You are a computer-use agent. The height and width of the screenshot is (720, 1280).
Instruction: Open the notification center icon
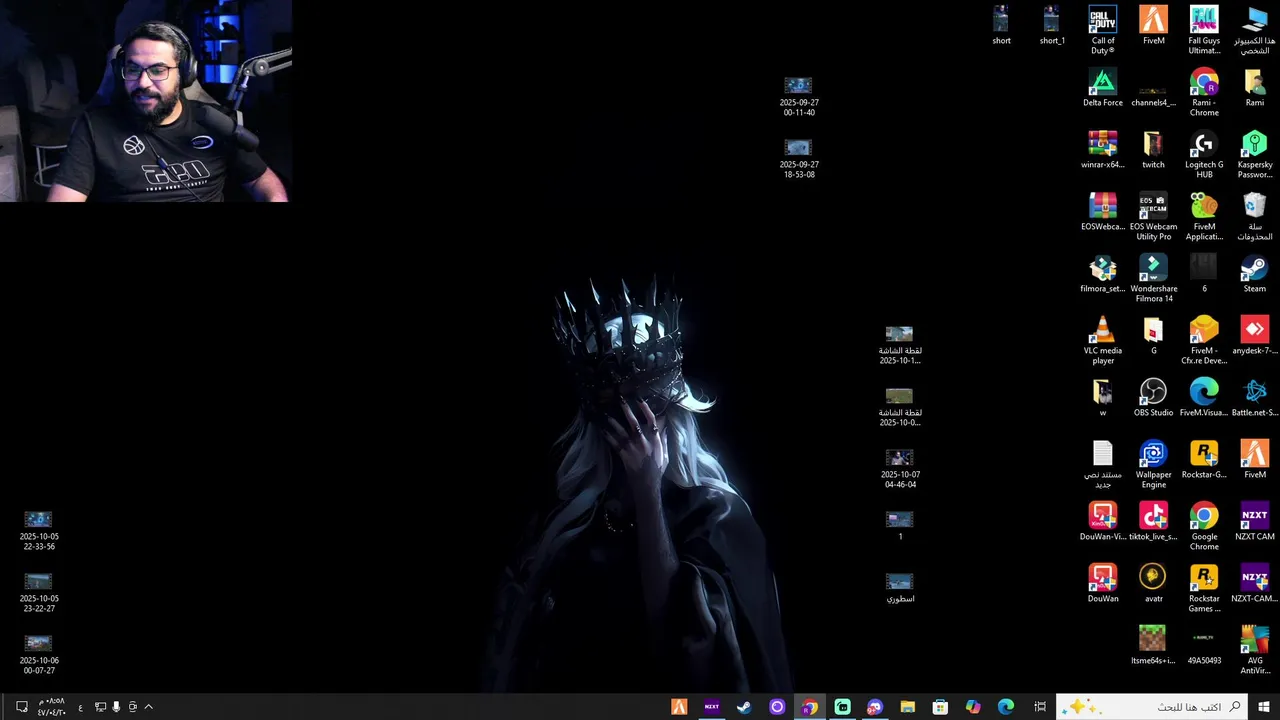pos(22,707)
